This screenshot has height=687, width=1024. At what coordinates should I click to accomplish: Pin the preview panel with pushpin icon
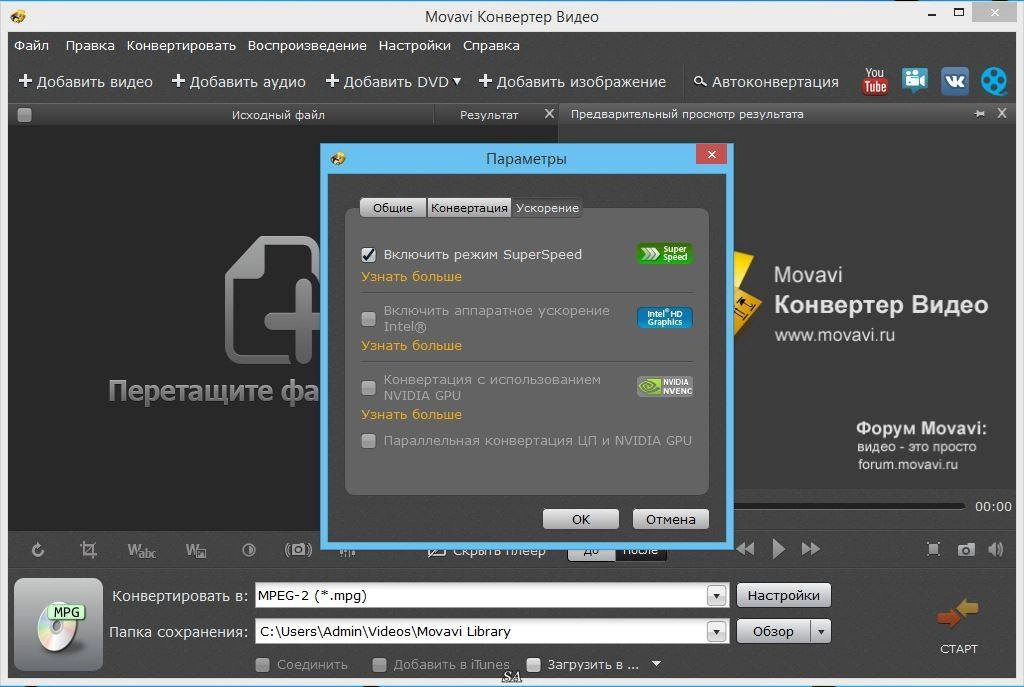[979, 114]
